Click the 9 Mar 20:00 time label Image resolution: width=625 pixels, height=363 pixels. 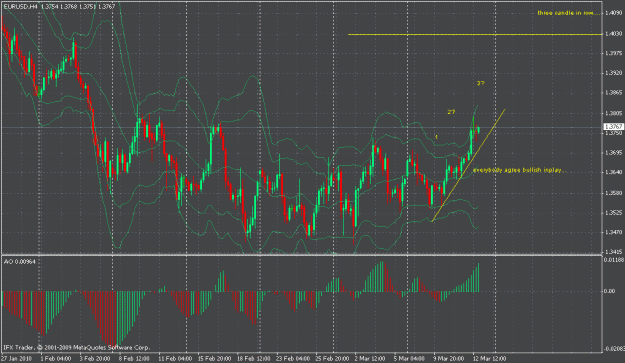[449, 358]
